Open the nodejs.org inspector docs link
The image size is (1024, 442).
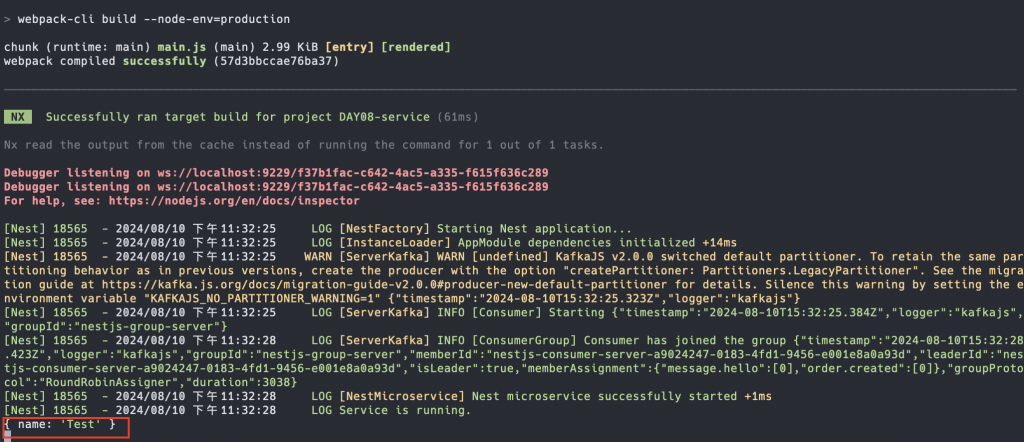tap(234, 201)
